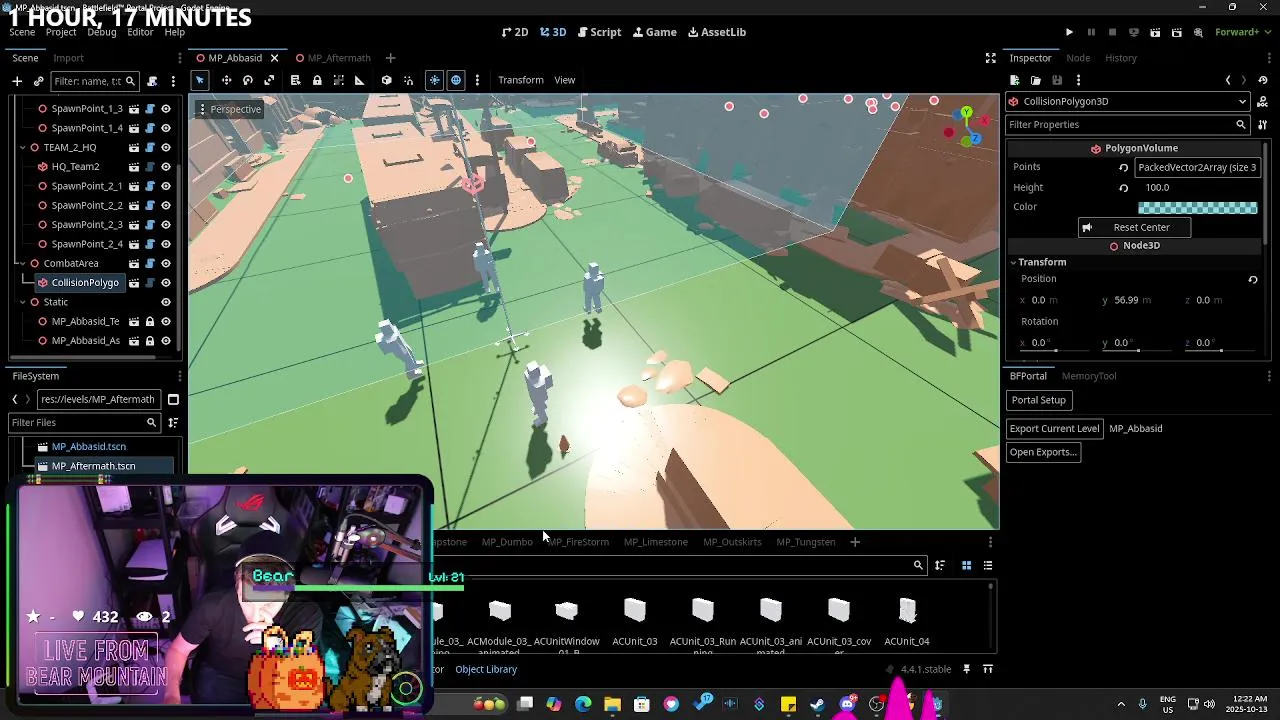This screenshot has width=1280, height=720.
Task: Load a resource with the Inspector folder icon
Action: tap(1036, 80)
